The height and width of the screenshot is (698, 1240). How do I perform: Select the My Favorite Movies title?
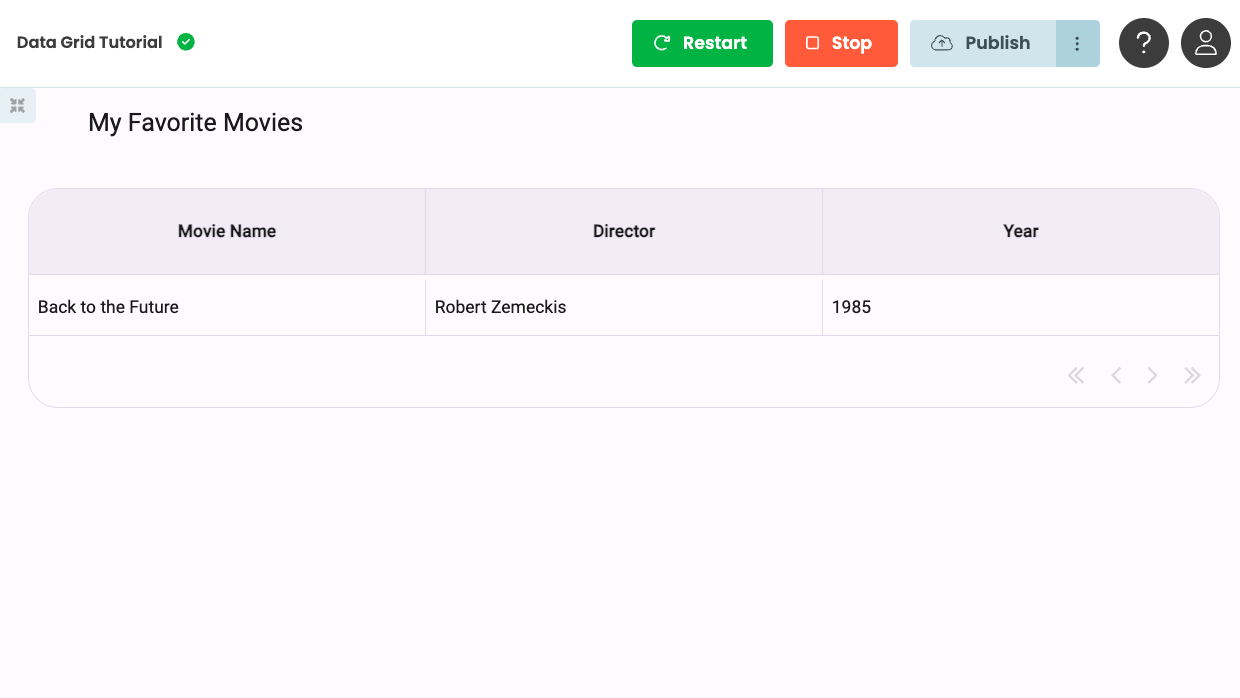coord(195,122)
